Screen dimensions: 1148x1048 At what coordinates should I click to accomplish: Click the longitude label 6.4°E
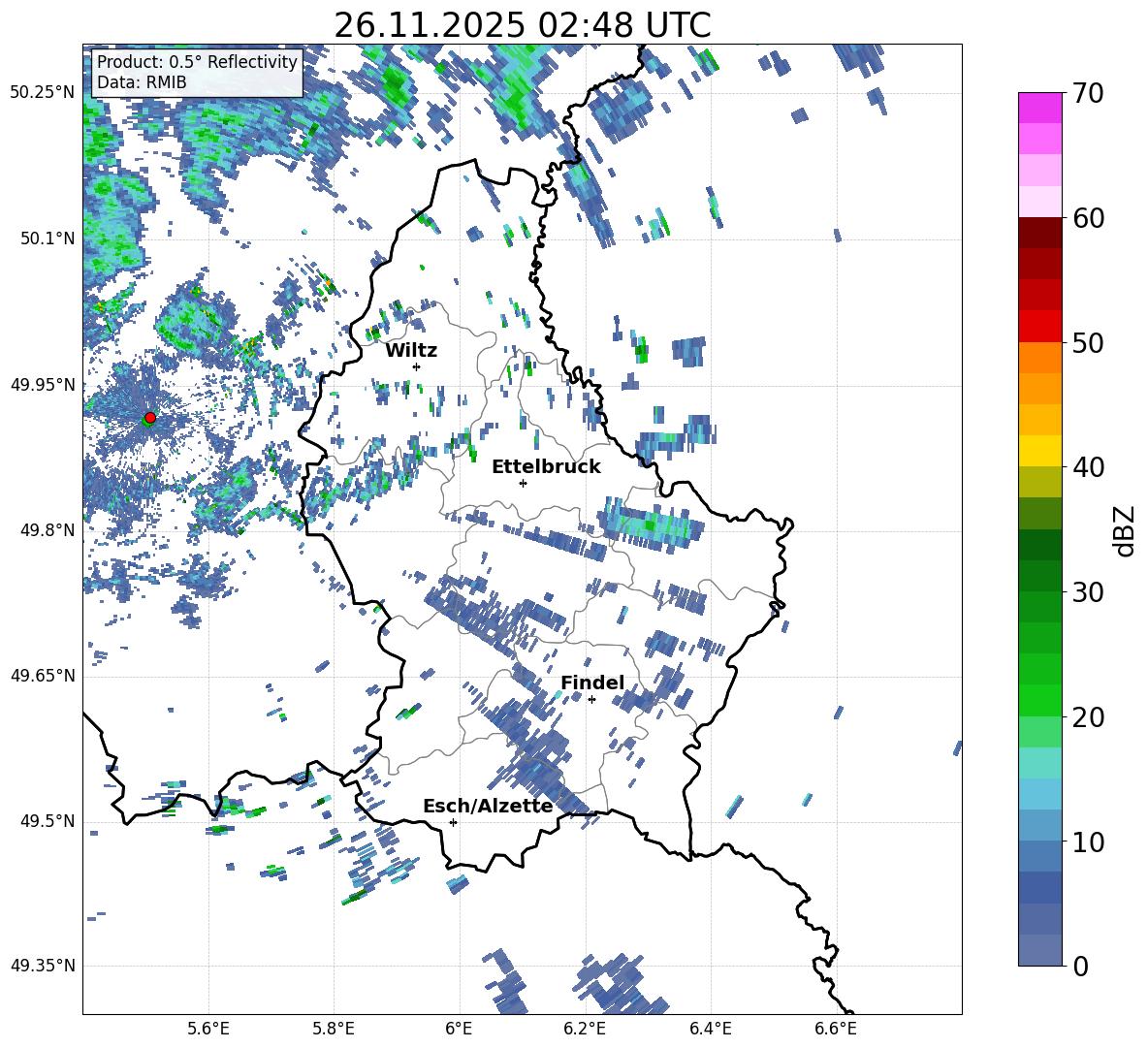tap(710, 1029)
